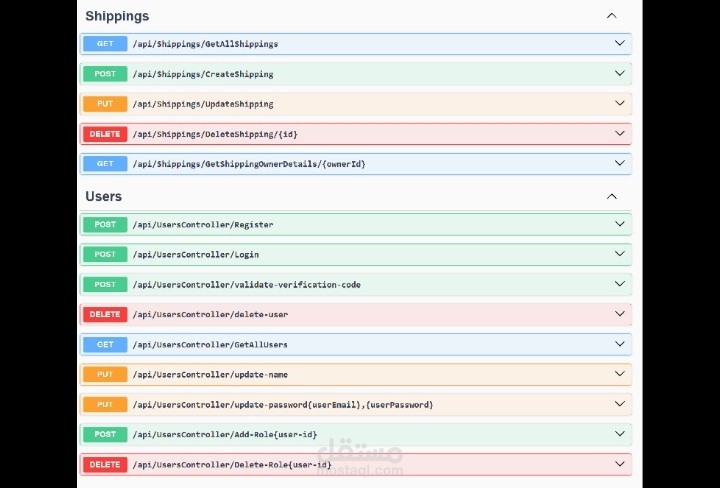The width and height of the screenshot is (720, 488).
Task: Open the GetAllUsers endpoint path
Action: (x=210, y=345)
